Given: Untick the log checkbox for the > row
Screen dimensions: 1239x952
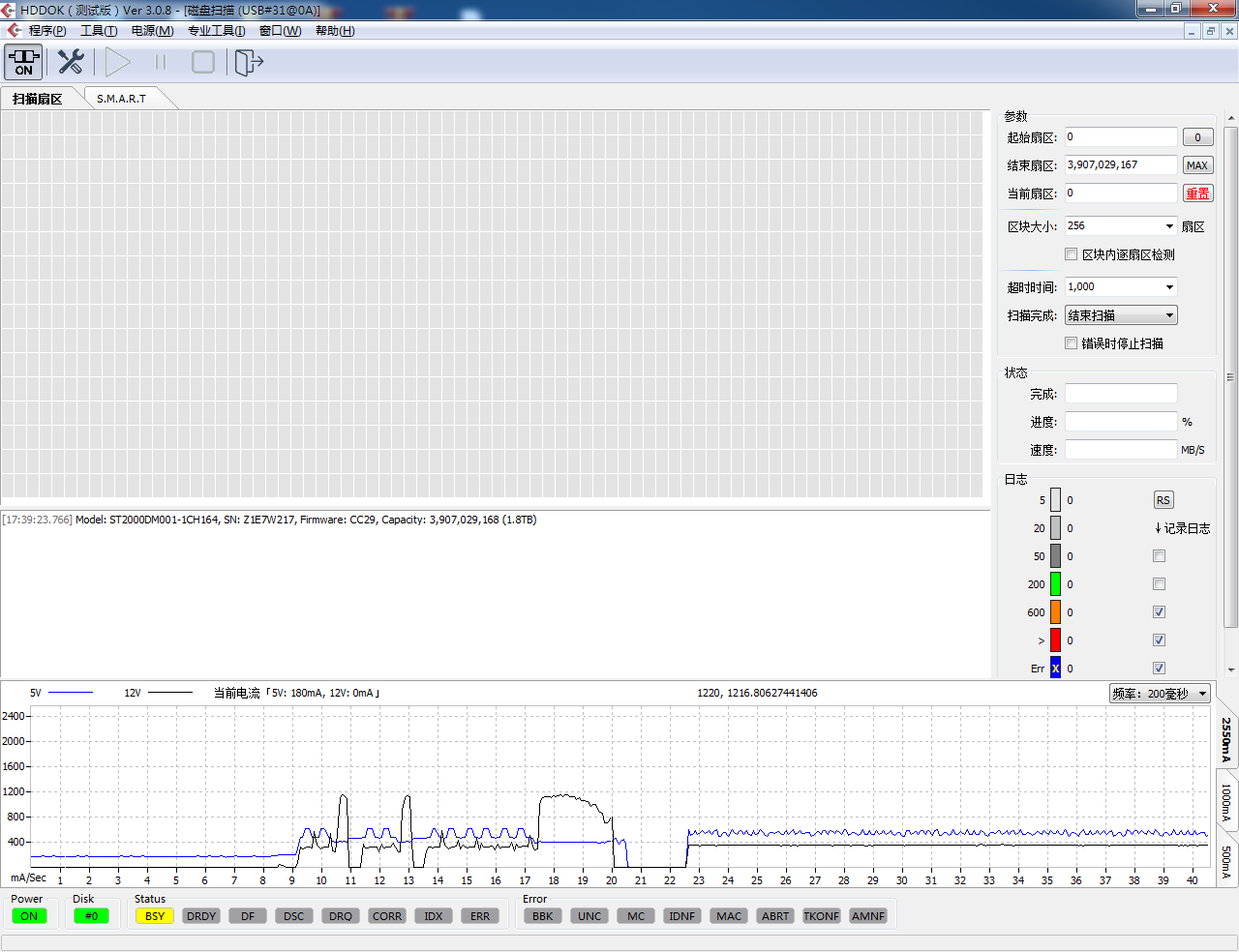Looking at the screenshot, I should click(1160, 640).
